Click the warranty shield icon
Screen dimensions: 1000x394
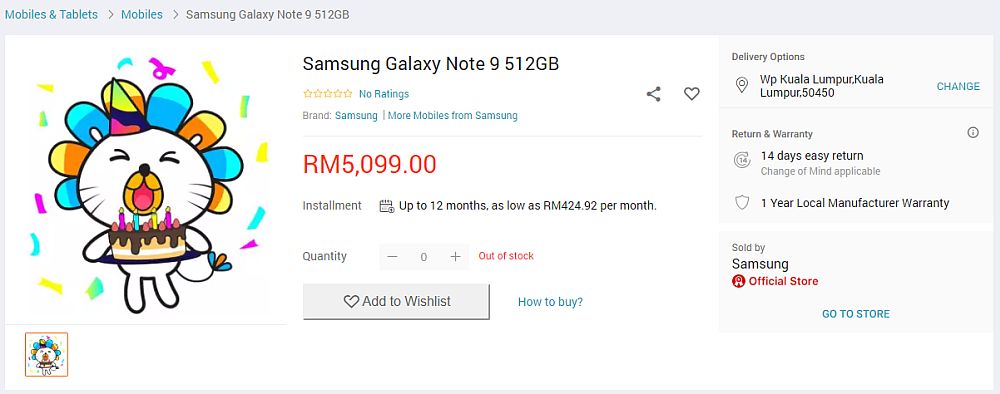[742, 203]
